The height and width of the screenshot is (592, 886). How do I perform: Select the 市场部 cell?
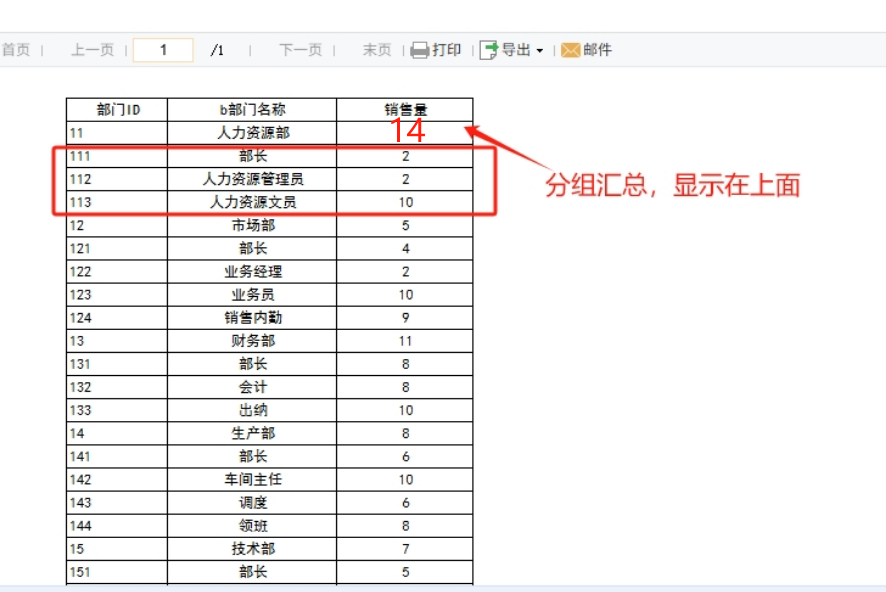coord(252,225)
